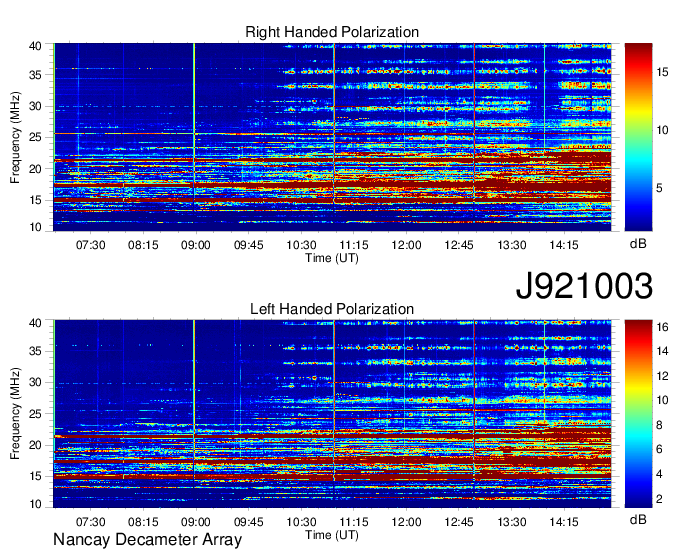Click 20 MHz tick on left-handed plot
680x552 pixels.
click(35, 445)
